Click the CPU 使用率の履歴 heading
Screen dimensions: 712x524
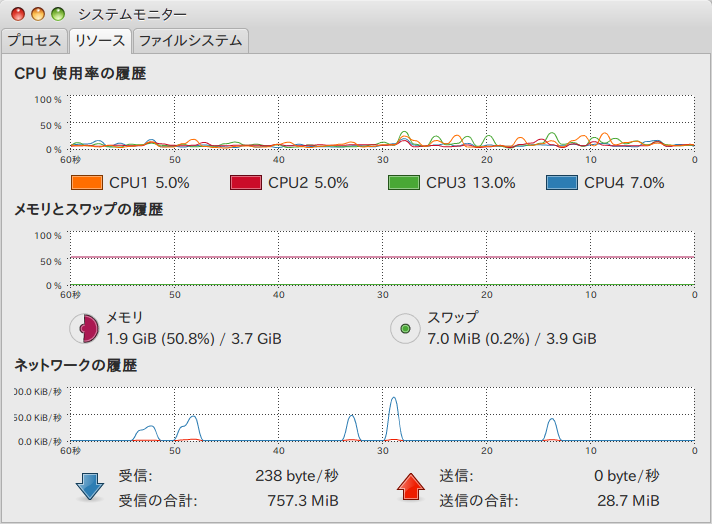(80, 74)
